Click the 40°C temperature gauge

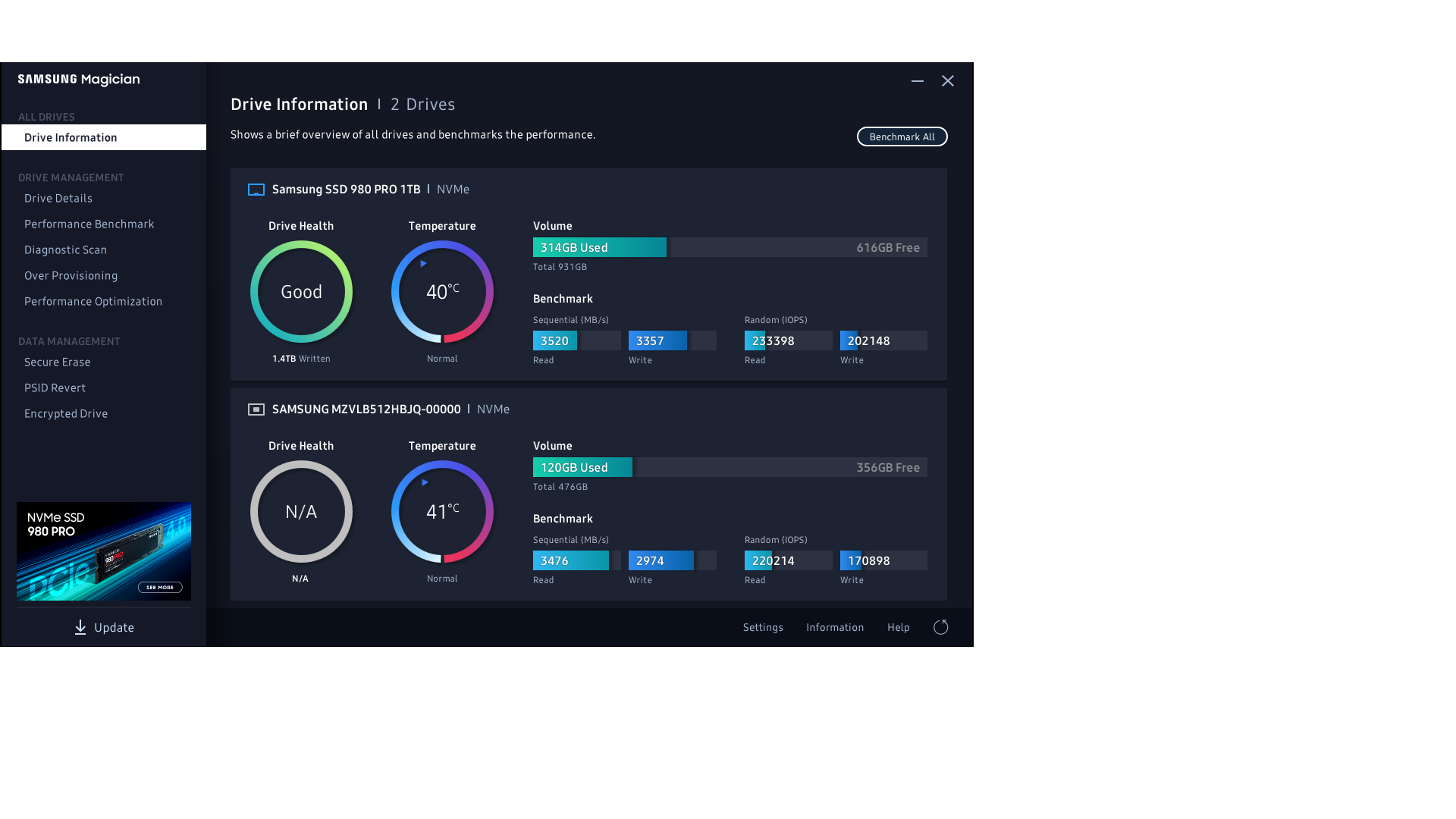[x=442, y=292]
